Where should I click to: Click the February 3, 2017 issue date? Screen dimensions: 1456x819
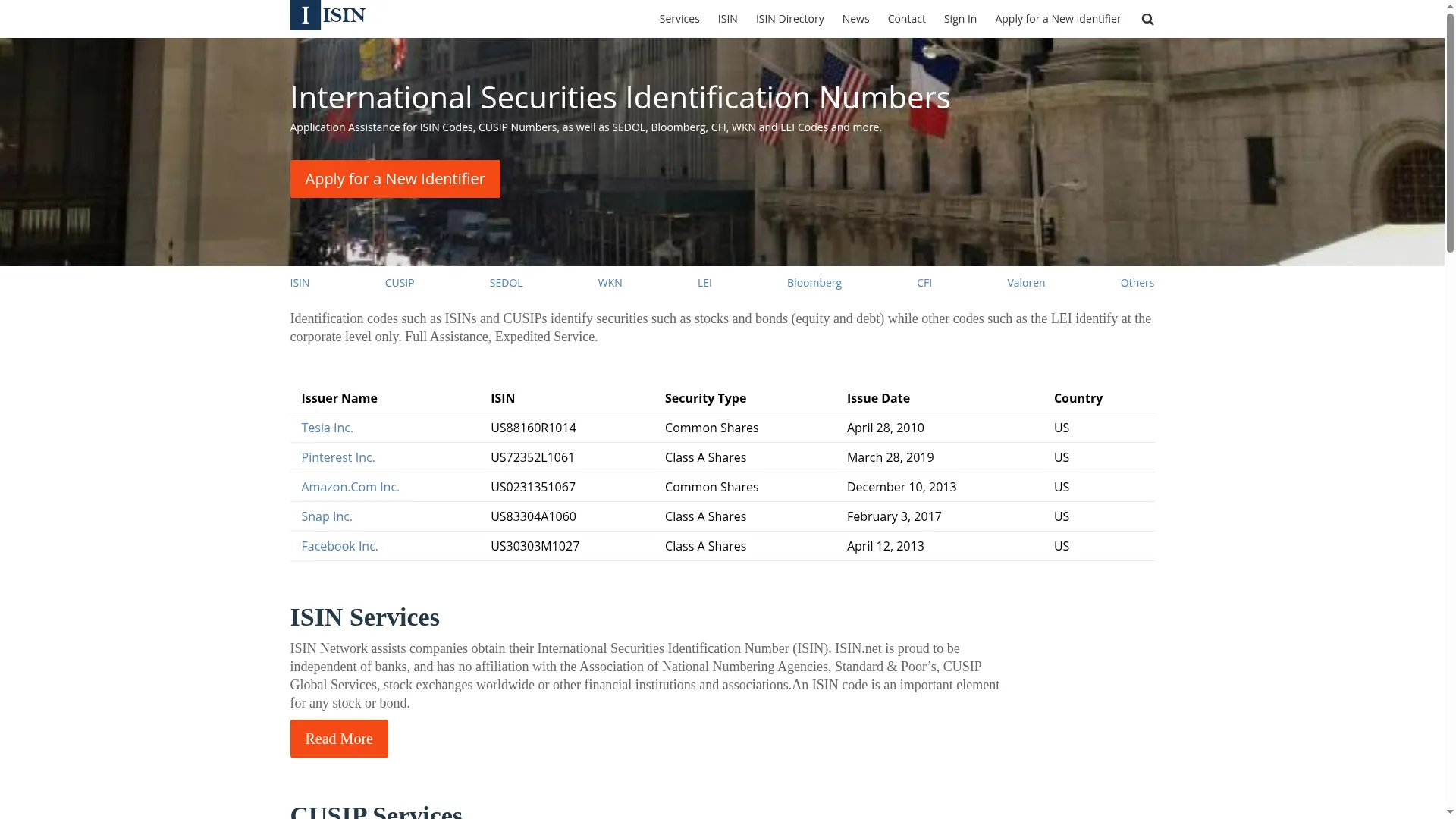click(x=894, y=516)
